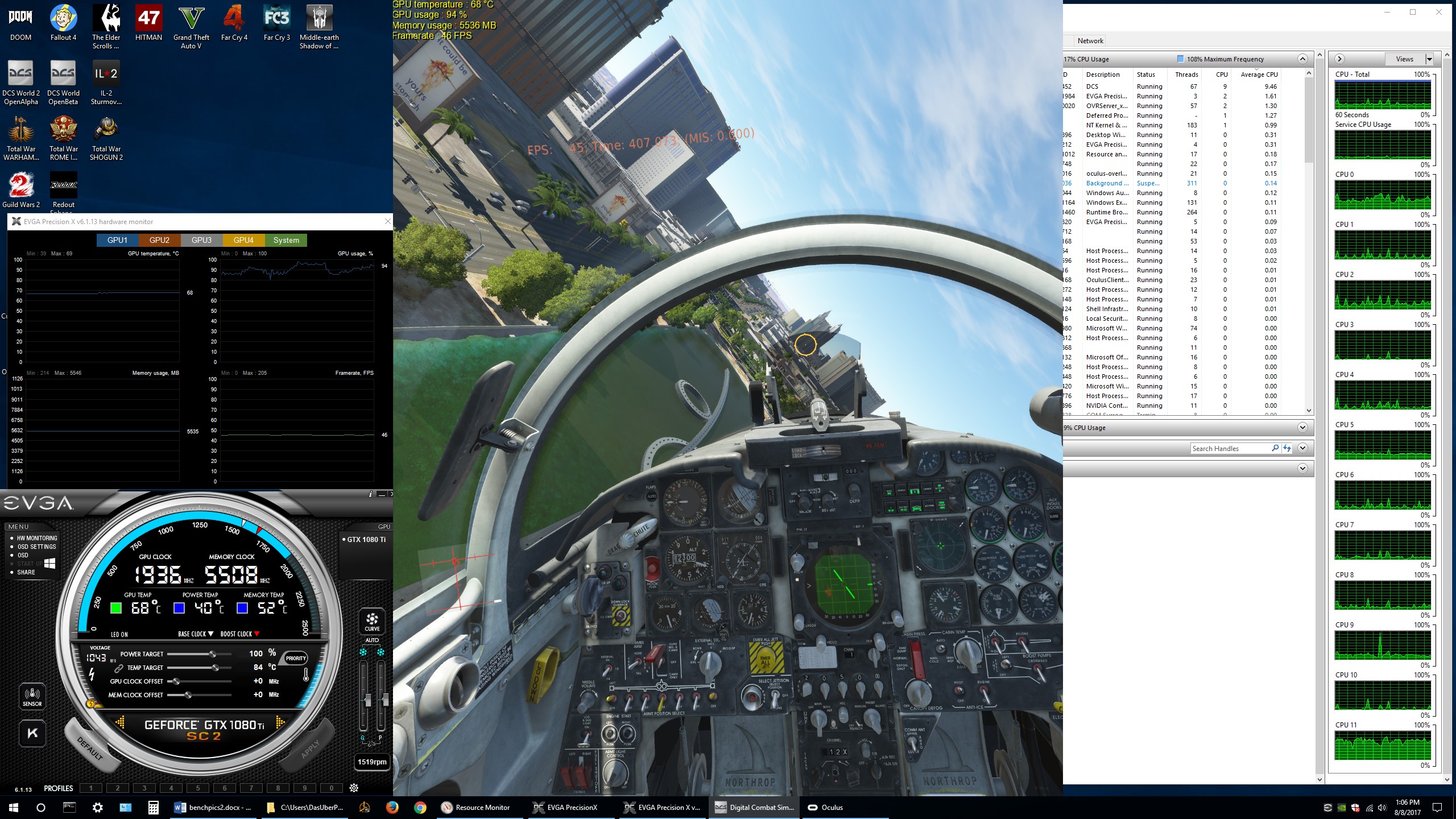Open the Fan CURVE button in EVGA Precision

tap(372, 621)
